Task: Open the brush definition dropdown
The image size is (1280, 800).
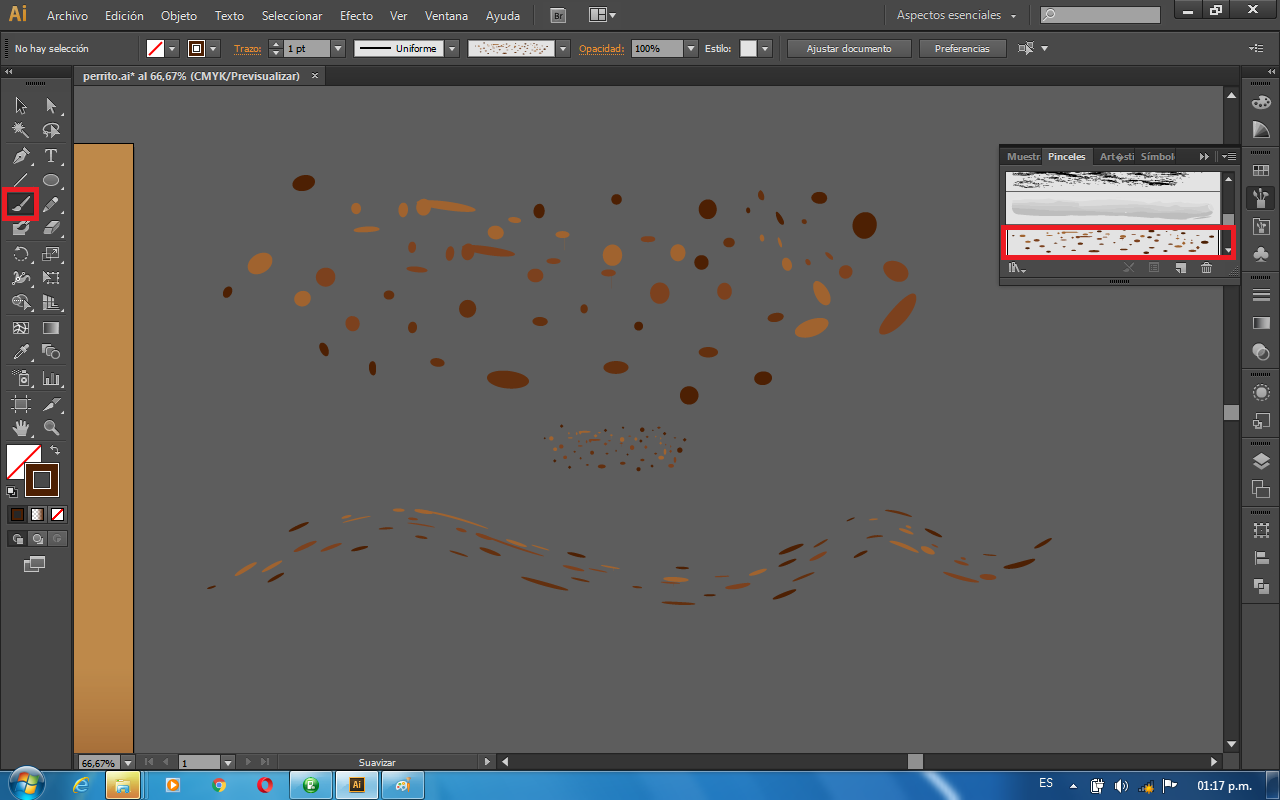Action: tap(563, 48)
